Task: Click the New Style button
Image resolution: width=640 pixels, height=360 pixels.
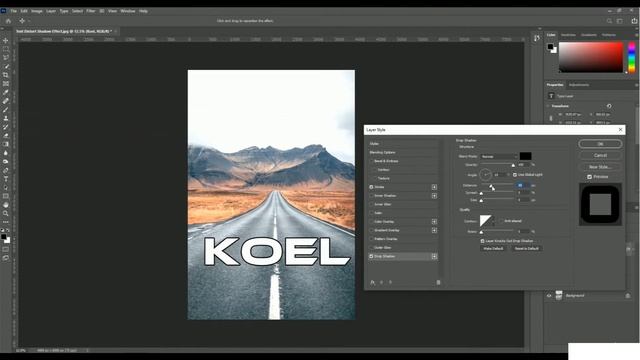Action: tap(600, 167)
